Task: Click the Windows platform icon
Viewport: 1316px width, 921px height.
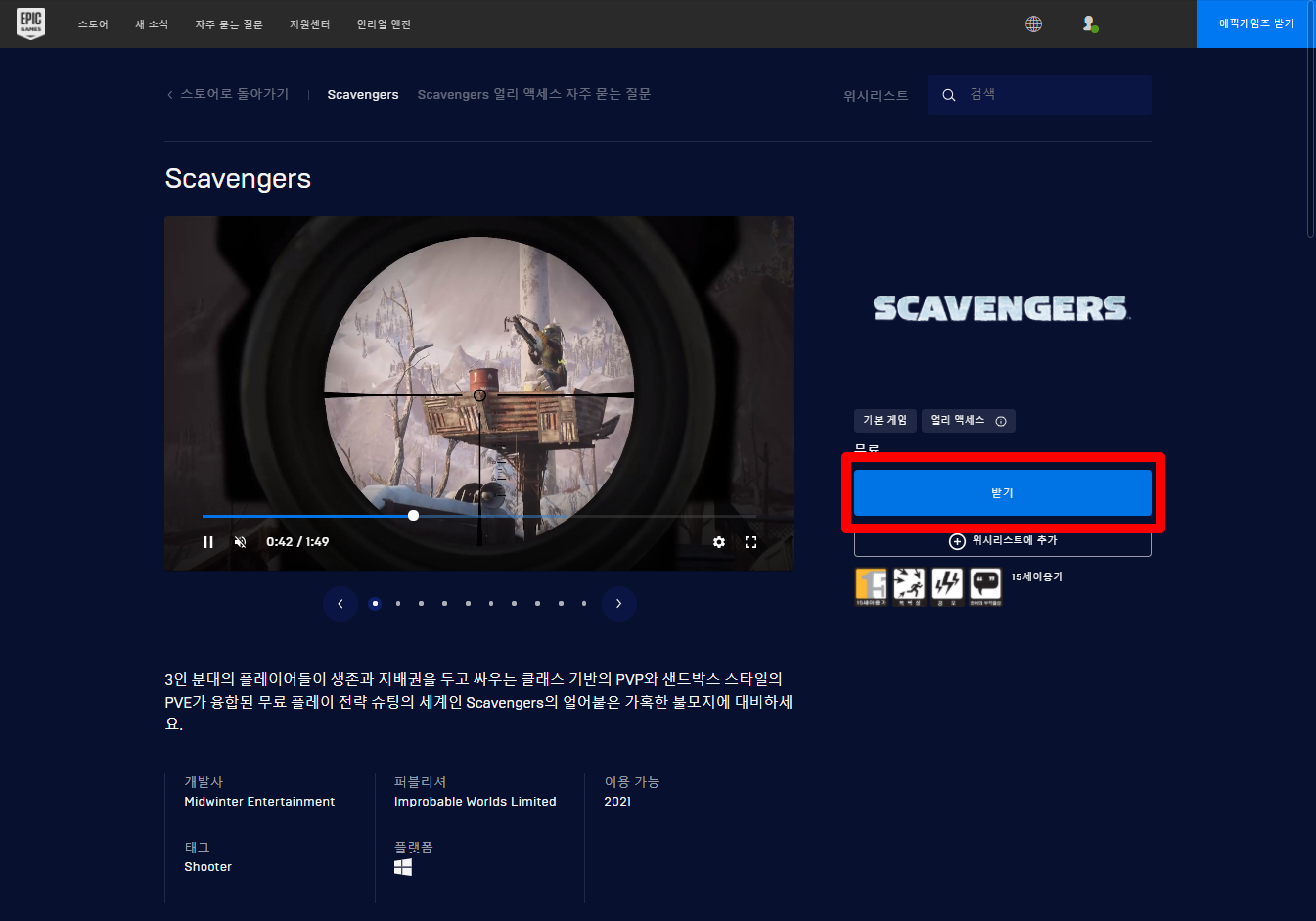Action: [x=403, y=867]
